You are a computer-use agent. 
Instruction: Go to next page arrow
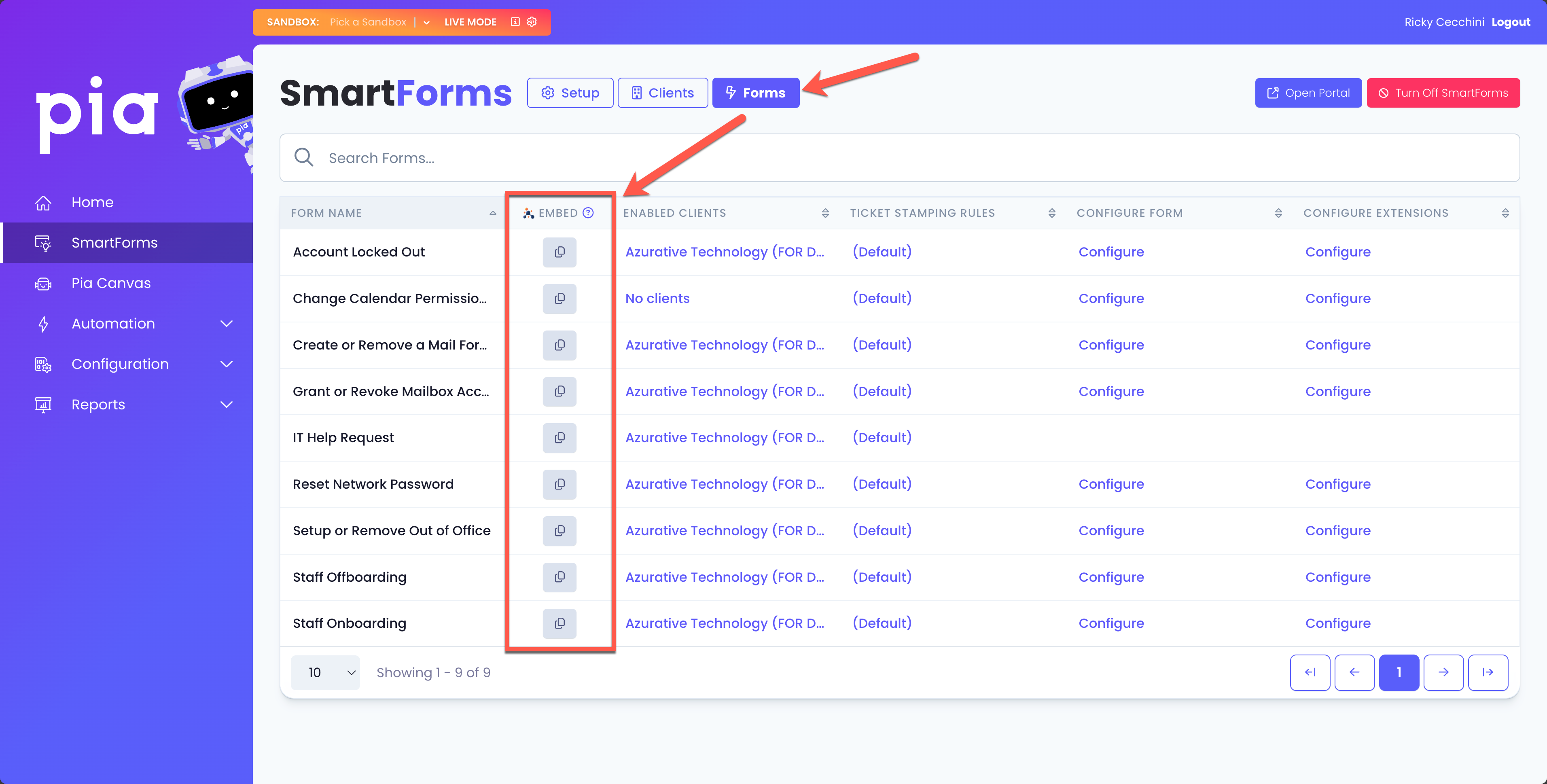(x=1443, y=672)
